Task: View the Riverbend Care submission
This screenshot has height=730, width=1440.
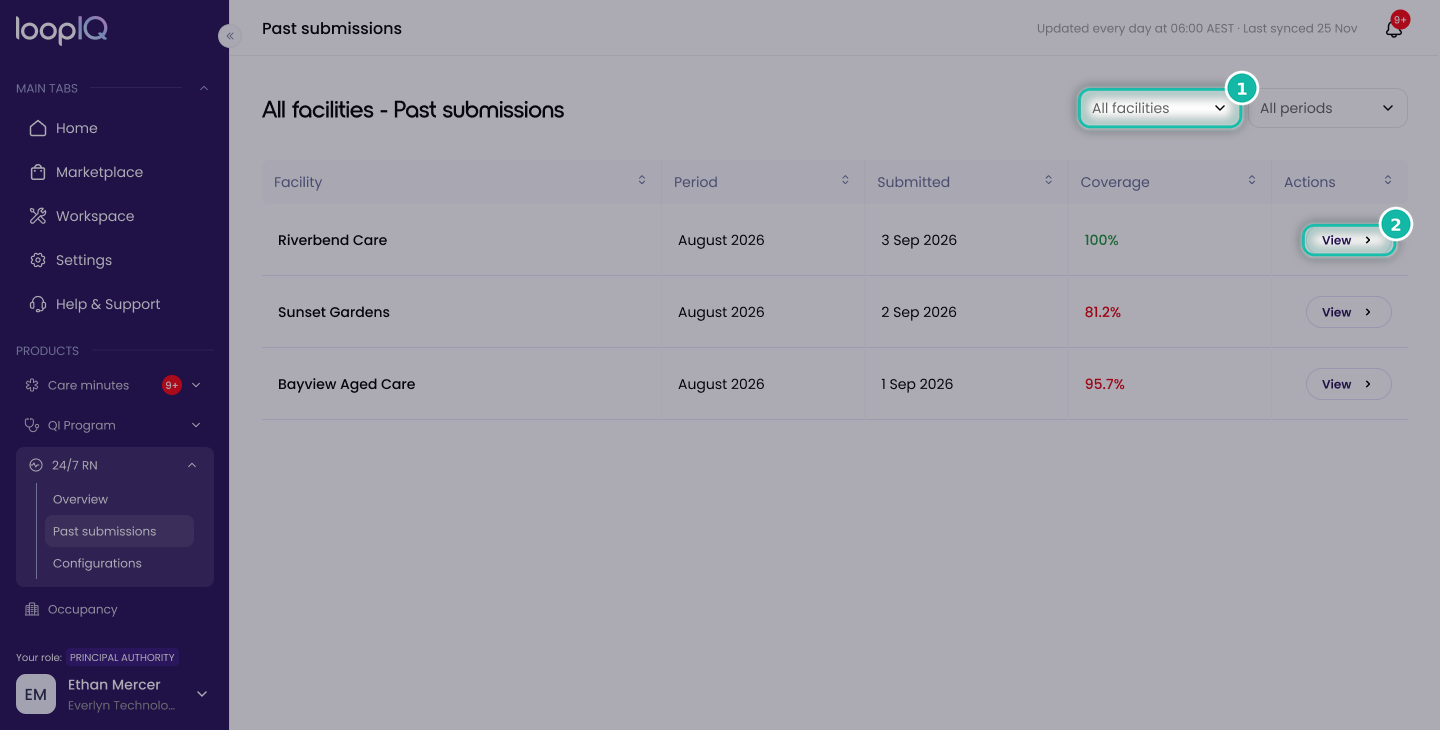Action: [x=1348, y=240]
